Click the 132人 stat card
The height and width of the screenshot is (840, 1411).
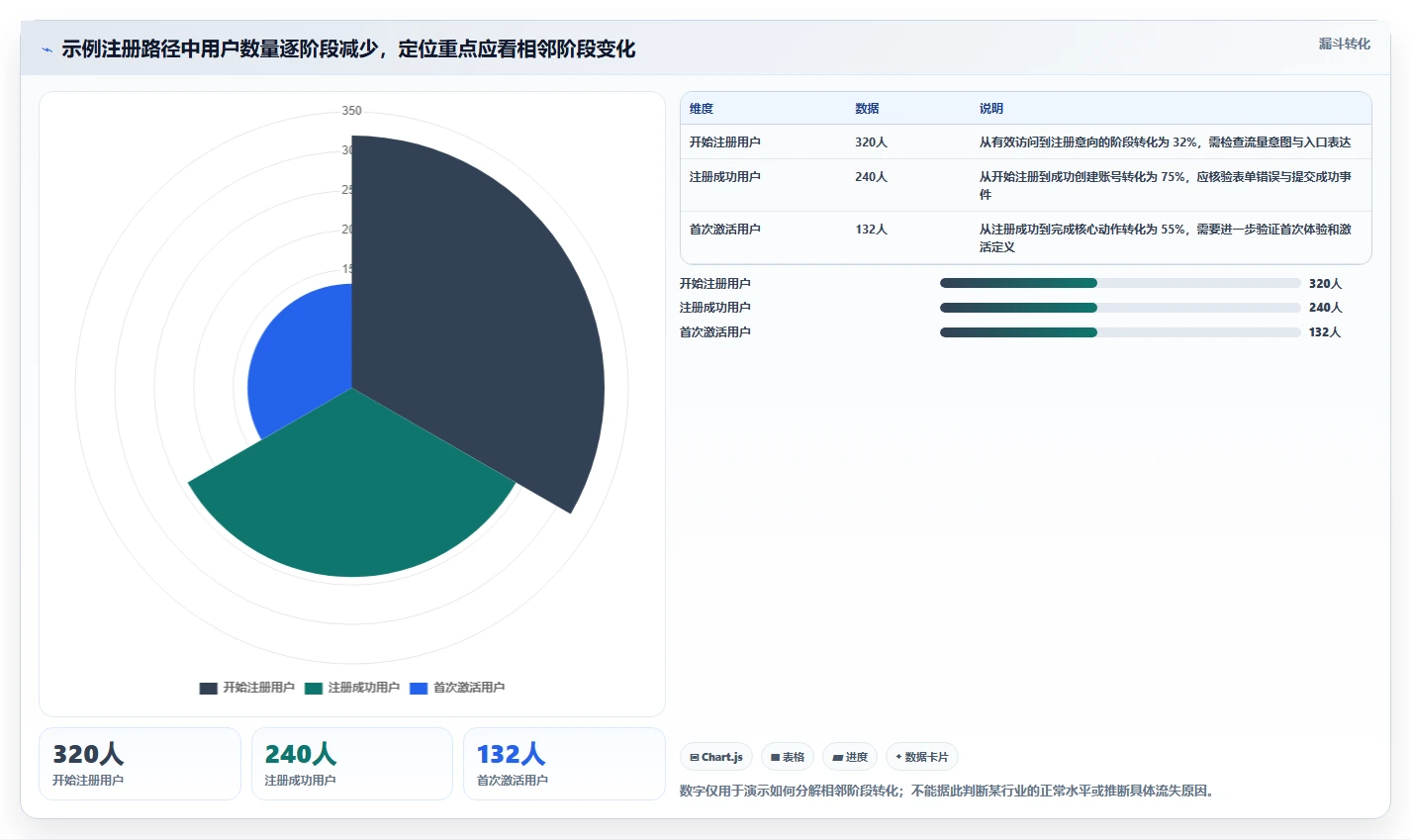[564, 764]
